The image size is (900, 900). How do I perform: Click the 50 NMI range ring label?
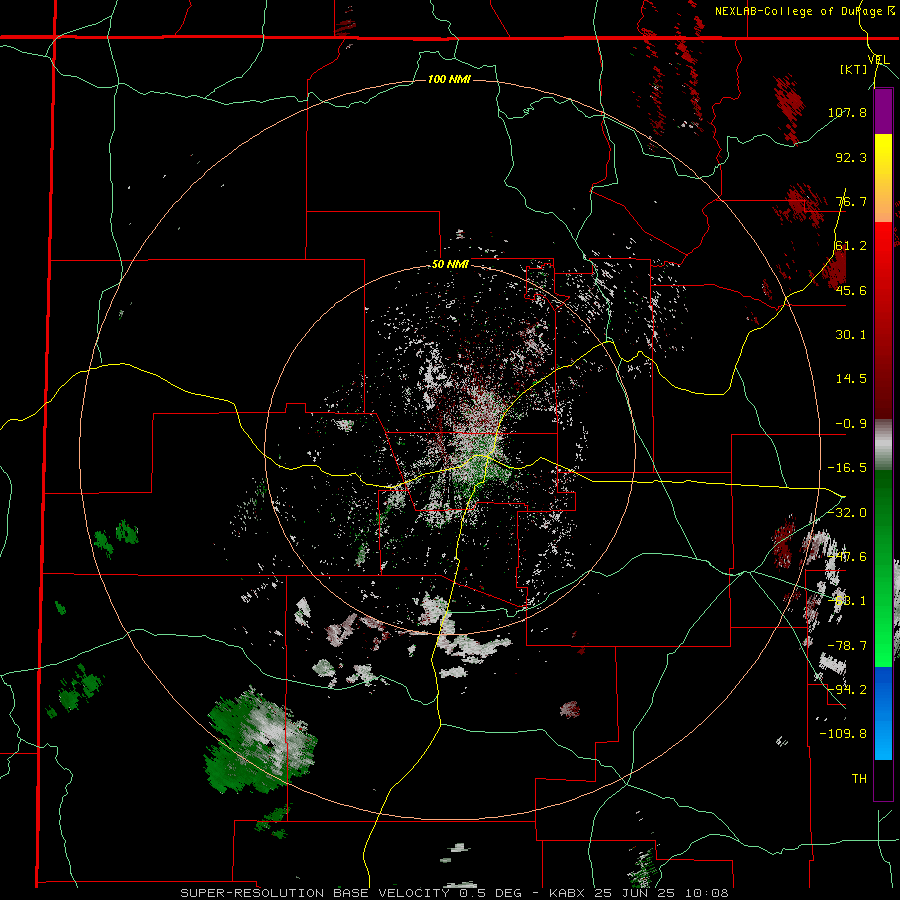click(x=451, y=265)
